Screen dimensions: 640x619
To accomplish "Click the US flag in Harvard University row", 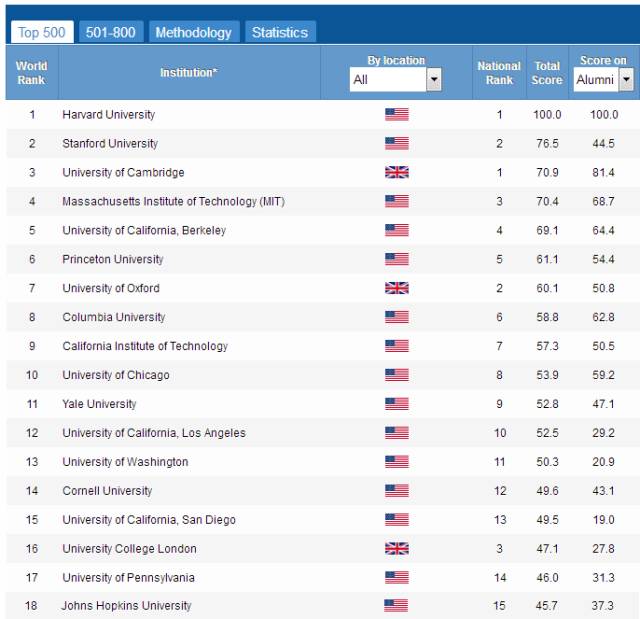I will click(x=397, y=115).
